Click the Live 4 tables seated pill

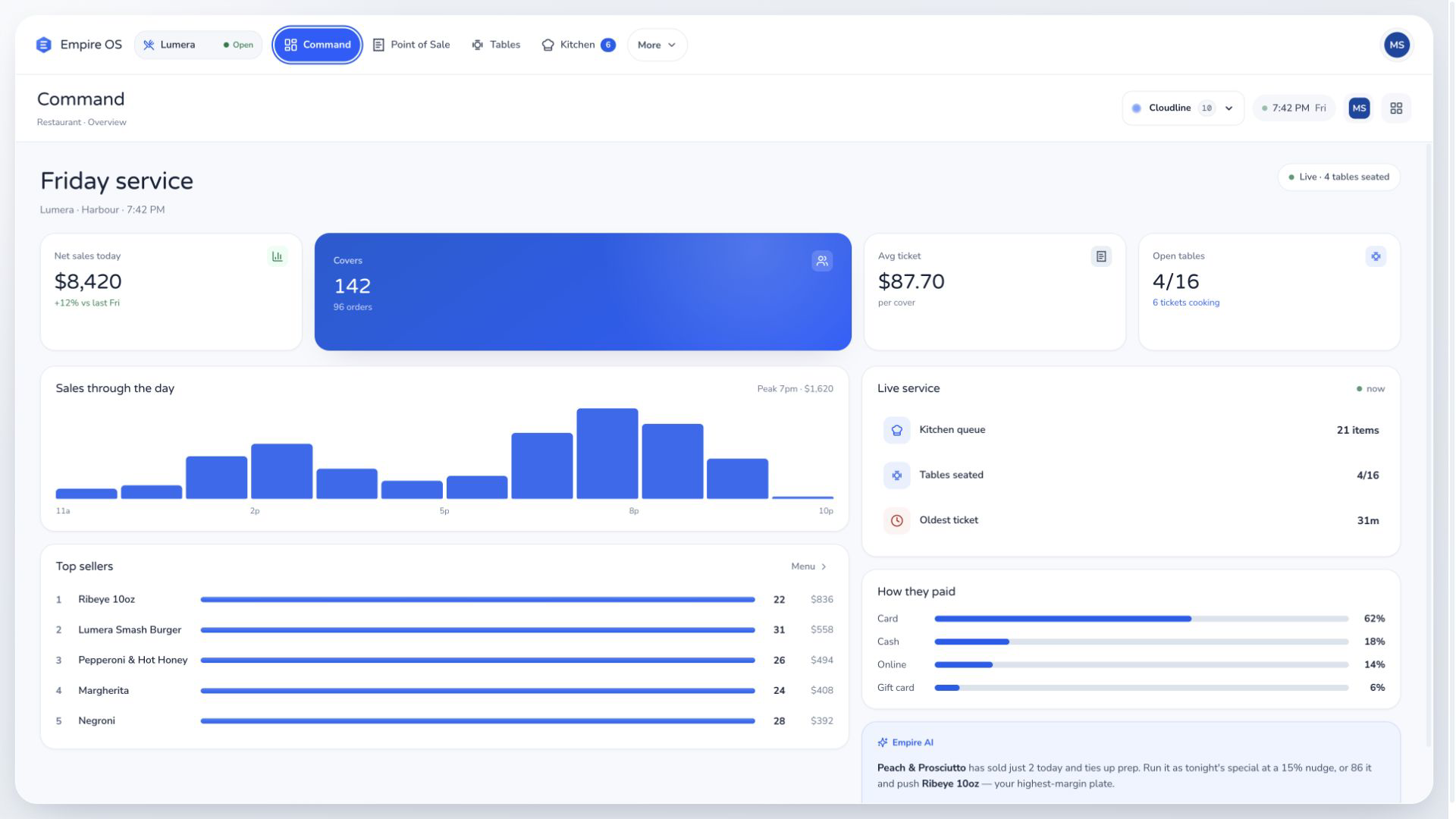(1339, 177)
